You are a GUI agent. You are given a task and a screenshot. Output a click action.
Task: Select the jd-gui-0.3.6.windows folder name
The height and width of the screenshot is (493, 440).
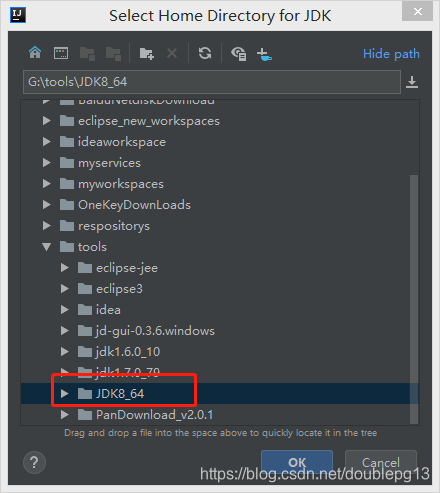[155, 331]
